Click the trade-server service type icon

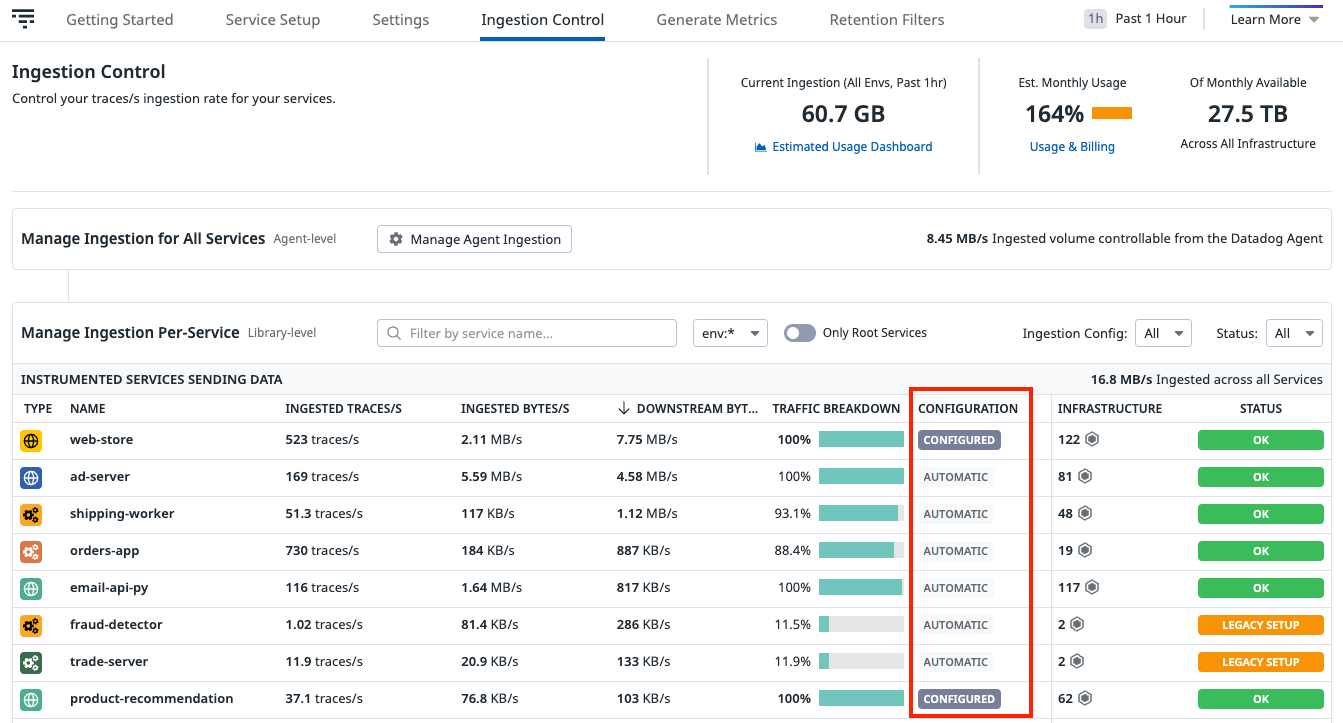tap(31, 662)
